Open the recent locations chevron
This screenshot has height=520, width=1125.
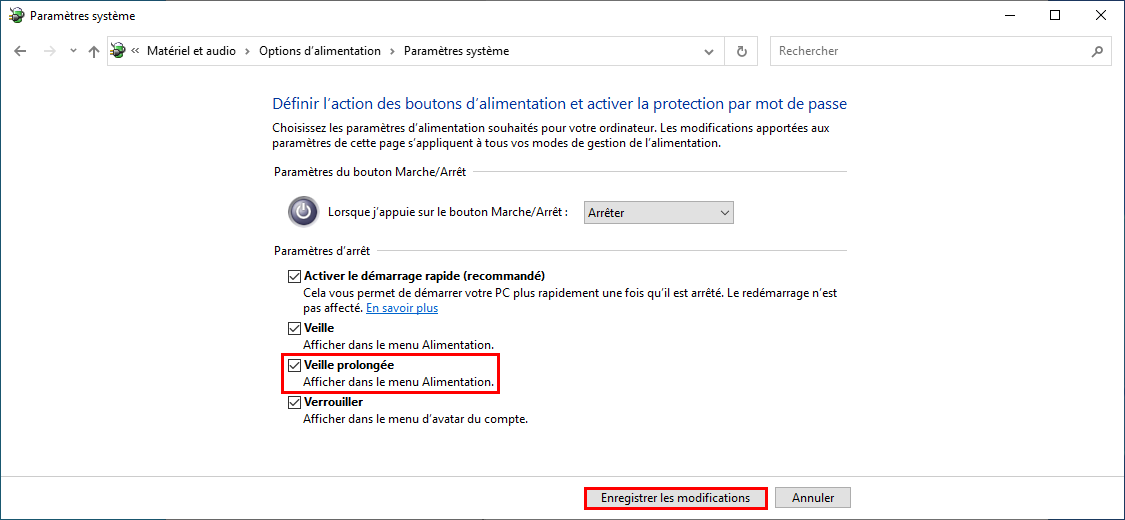coord(72,52)
